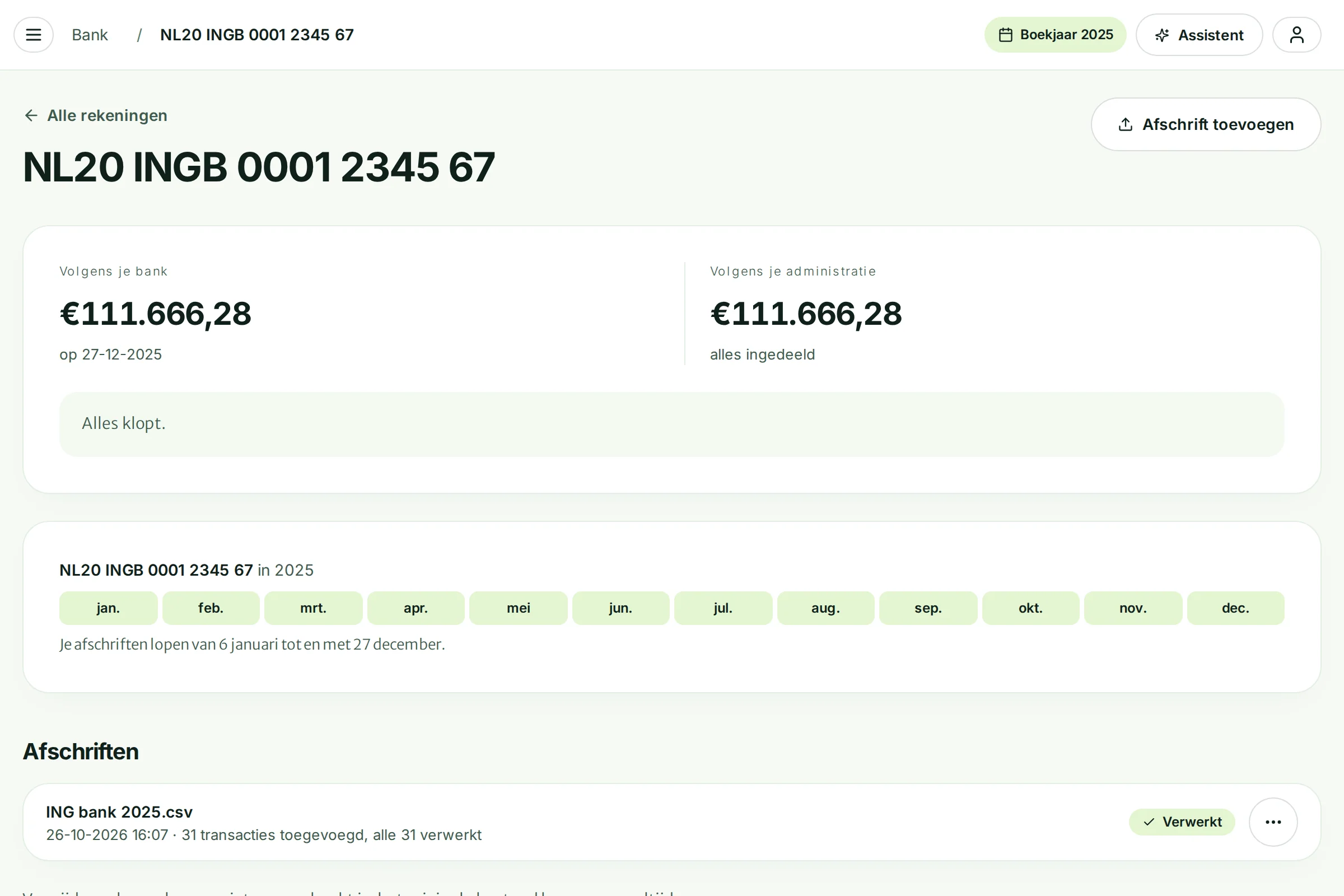Select the mrt. month chip
1344x896 pixels.
tap(313, 608)
